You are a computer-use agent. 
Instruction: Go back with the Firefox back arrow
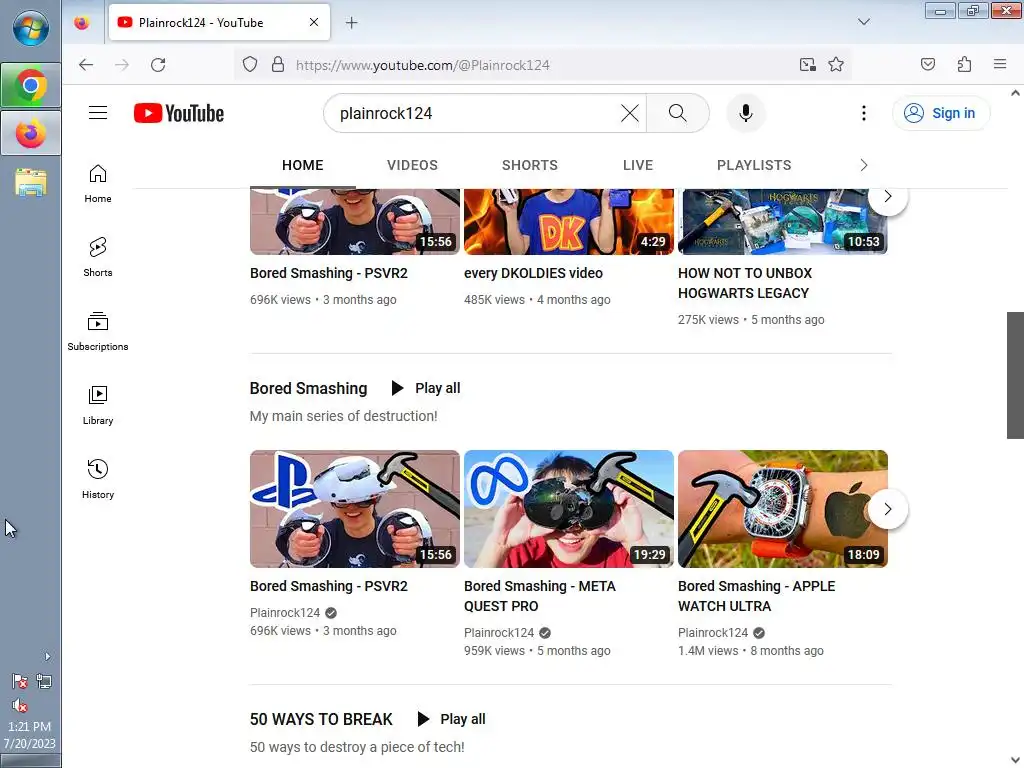86,65
